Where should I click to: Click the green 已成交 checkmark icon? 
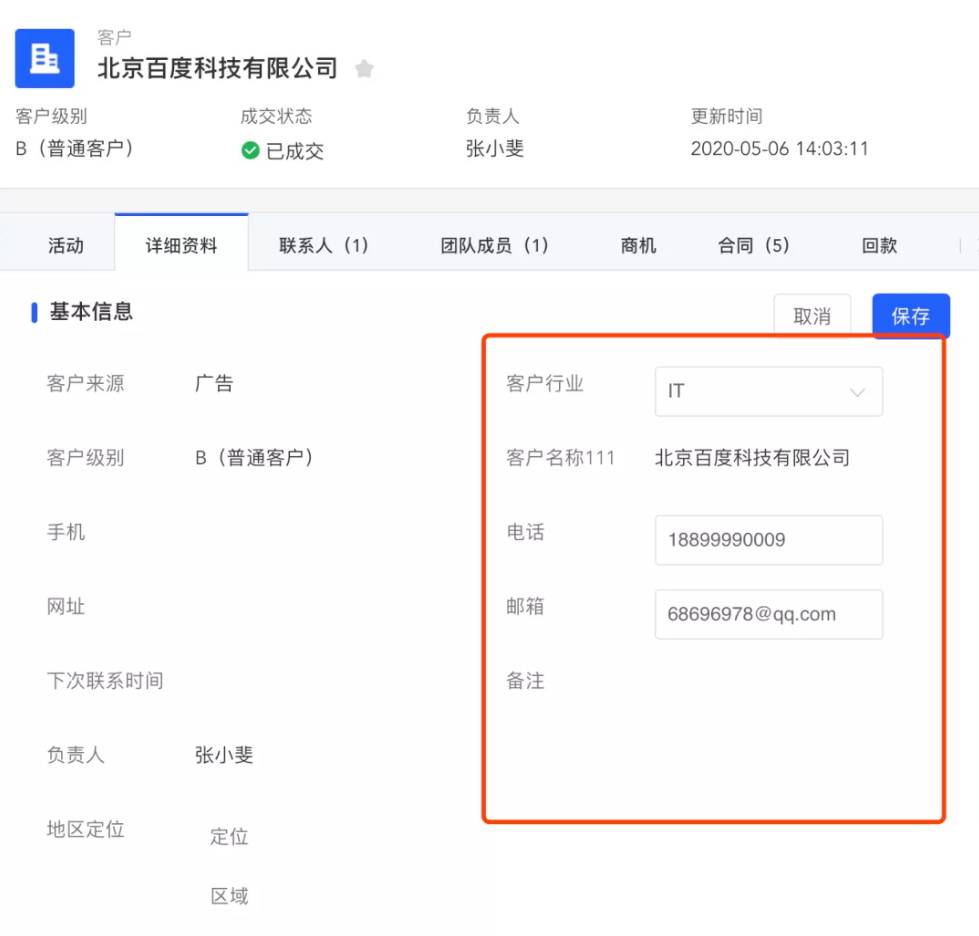pos(250,150)
